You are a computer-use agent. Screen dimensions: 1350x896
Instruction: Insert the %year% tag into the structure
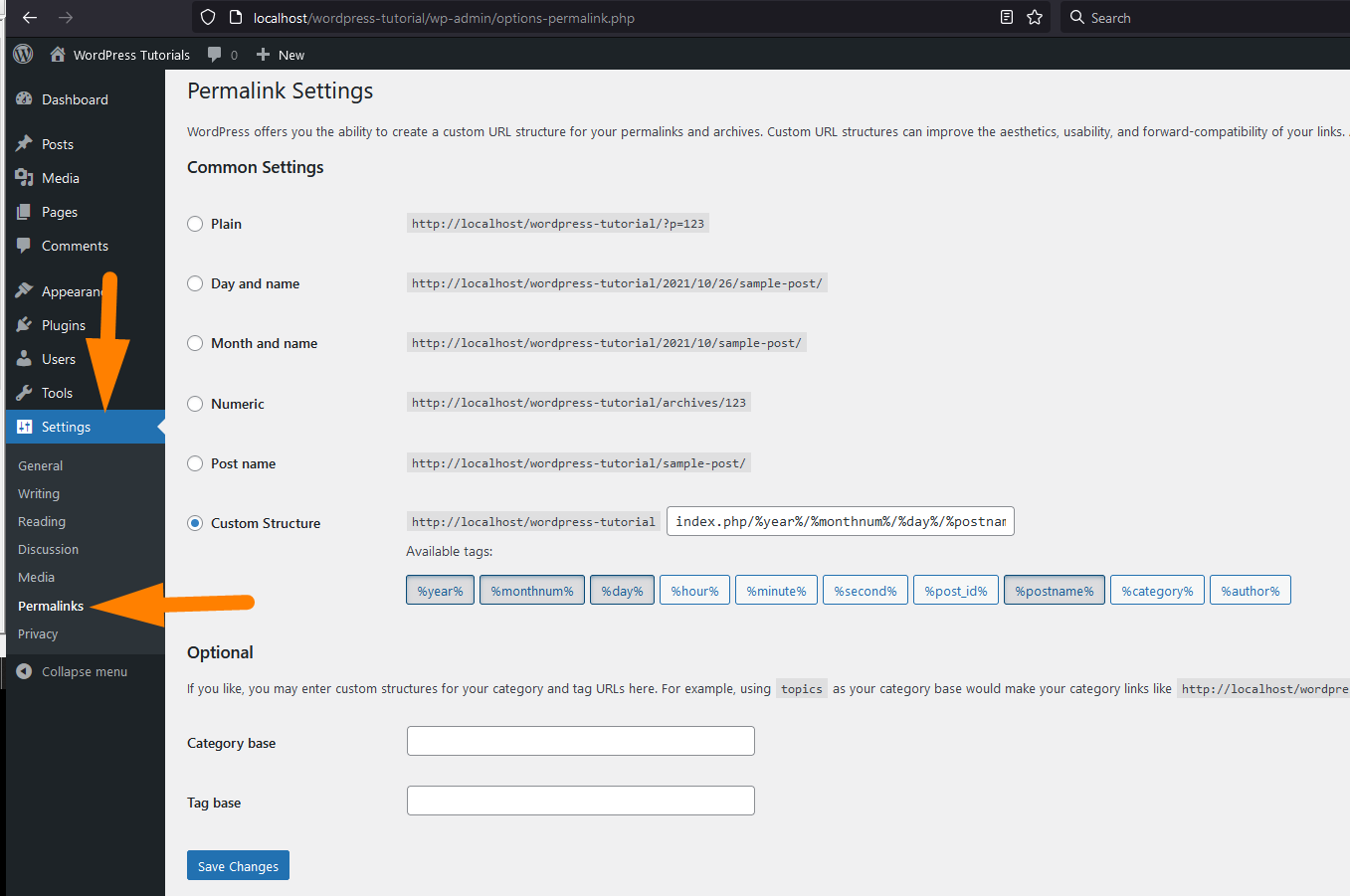tap(440, 590)
